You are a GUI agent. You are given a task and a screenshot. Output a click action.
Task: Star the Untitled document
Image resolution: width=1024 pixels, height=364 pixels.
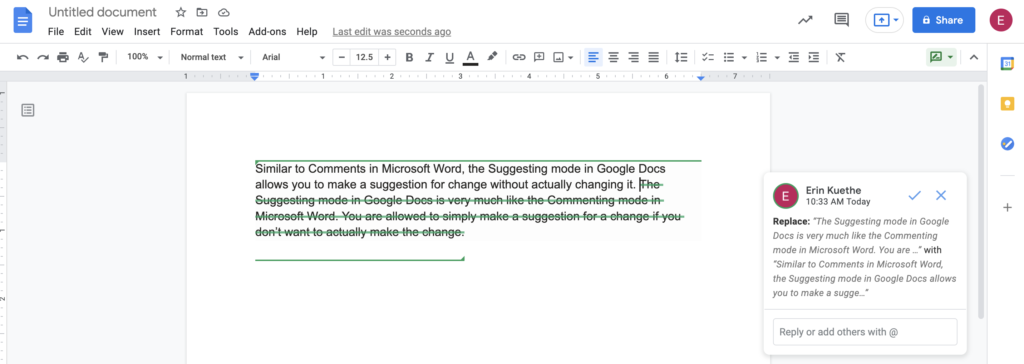181,12
